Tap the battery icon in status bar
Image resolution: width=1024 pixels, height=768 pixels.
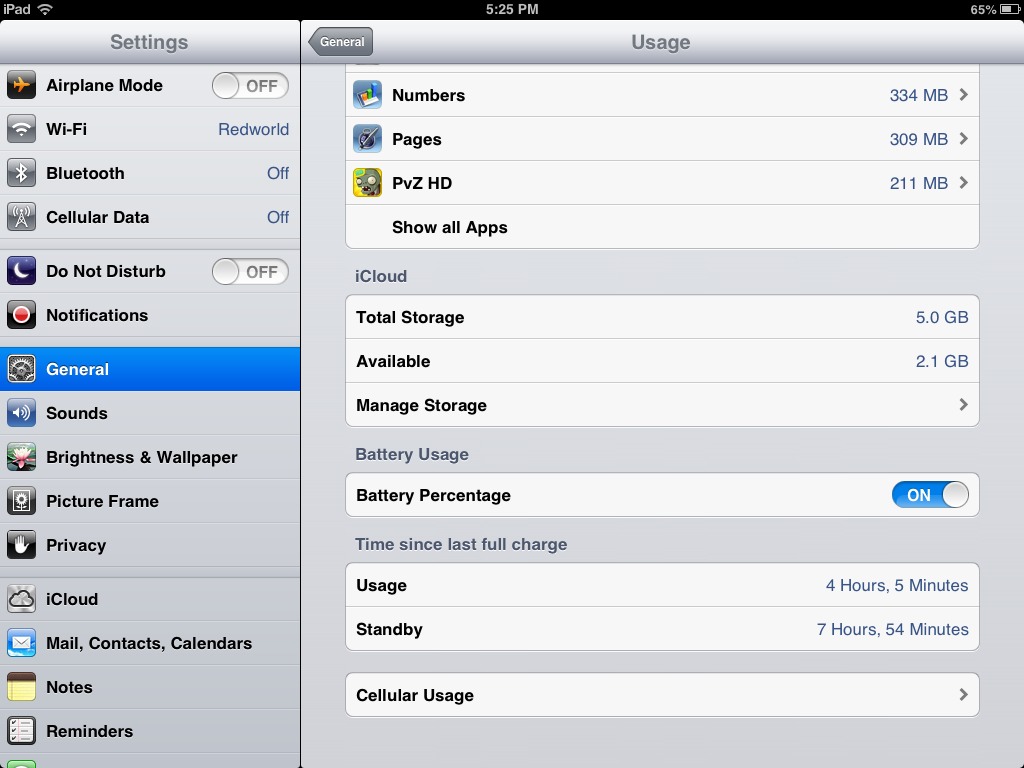click(x=1010, y=9)
